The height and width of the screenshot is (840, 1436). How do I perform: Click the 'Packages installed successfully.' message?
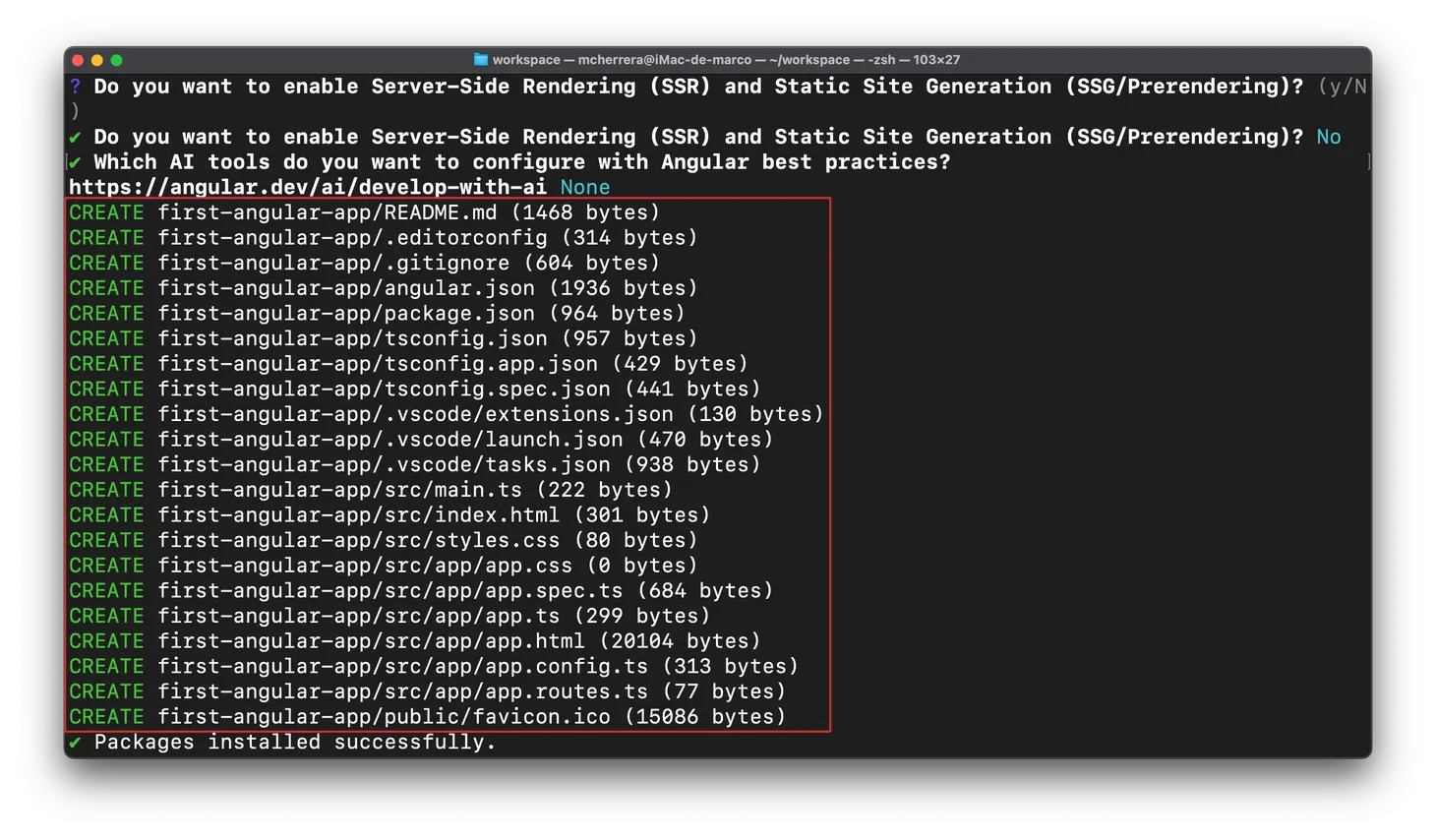coord(295,743)
